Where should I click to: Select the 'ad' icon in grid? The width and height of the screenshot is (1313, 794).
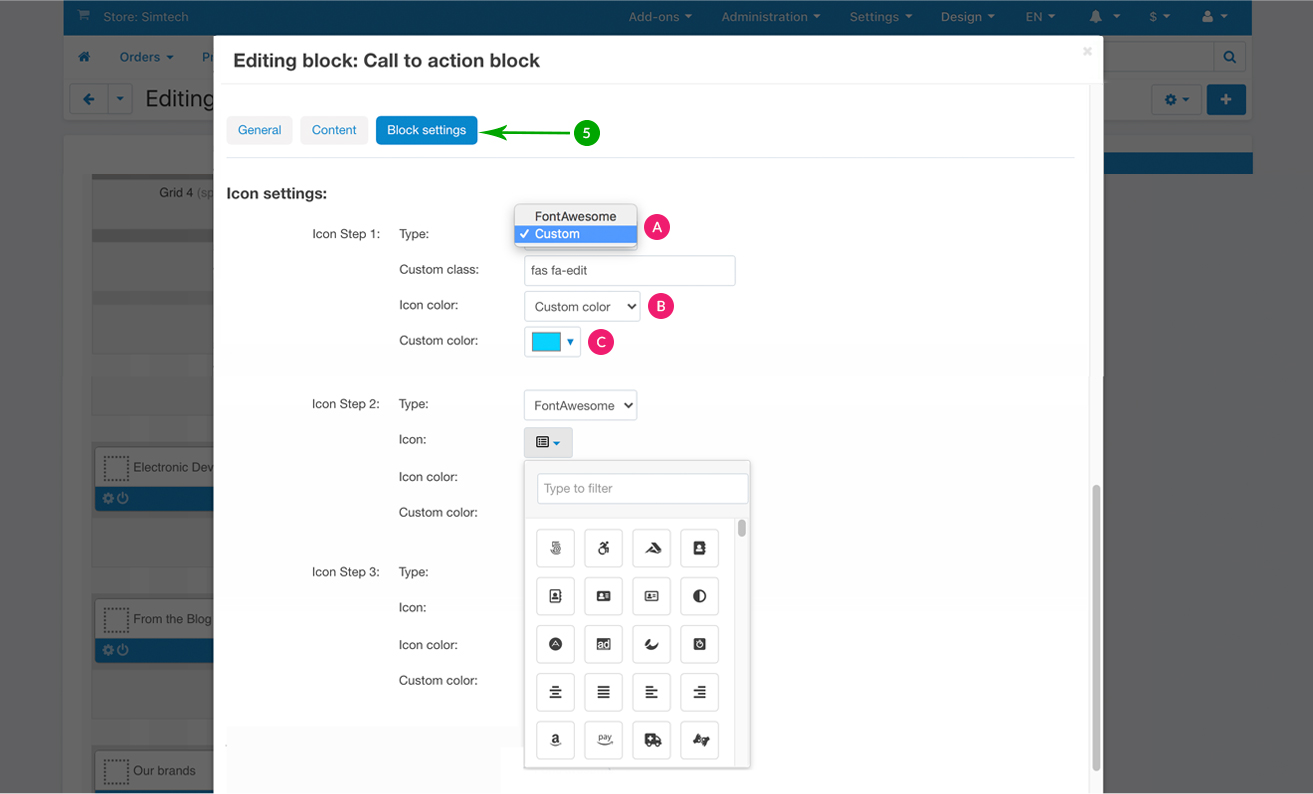coord(603,644)
